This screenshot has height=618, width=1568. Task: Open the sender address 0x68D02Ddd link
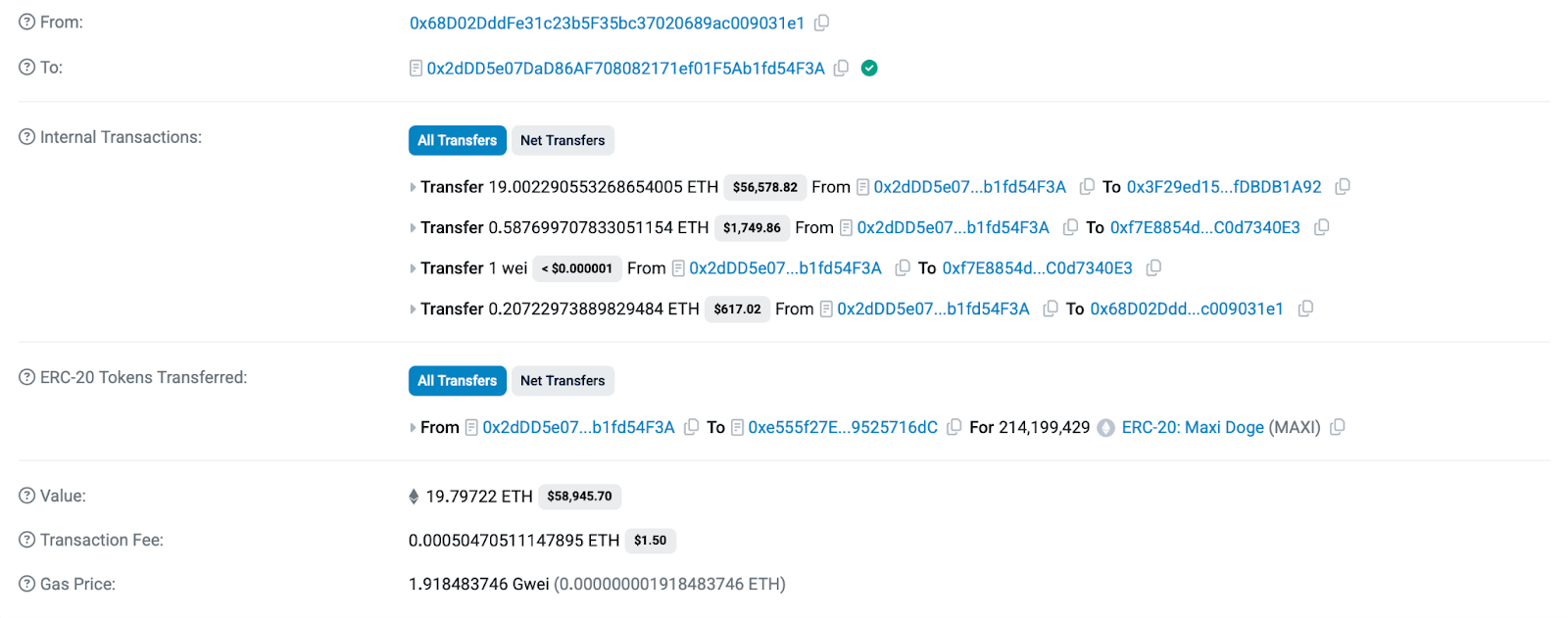point(607,23)
